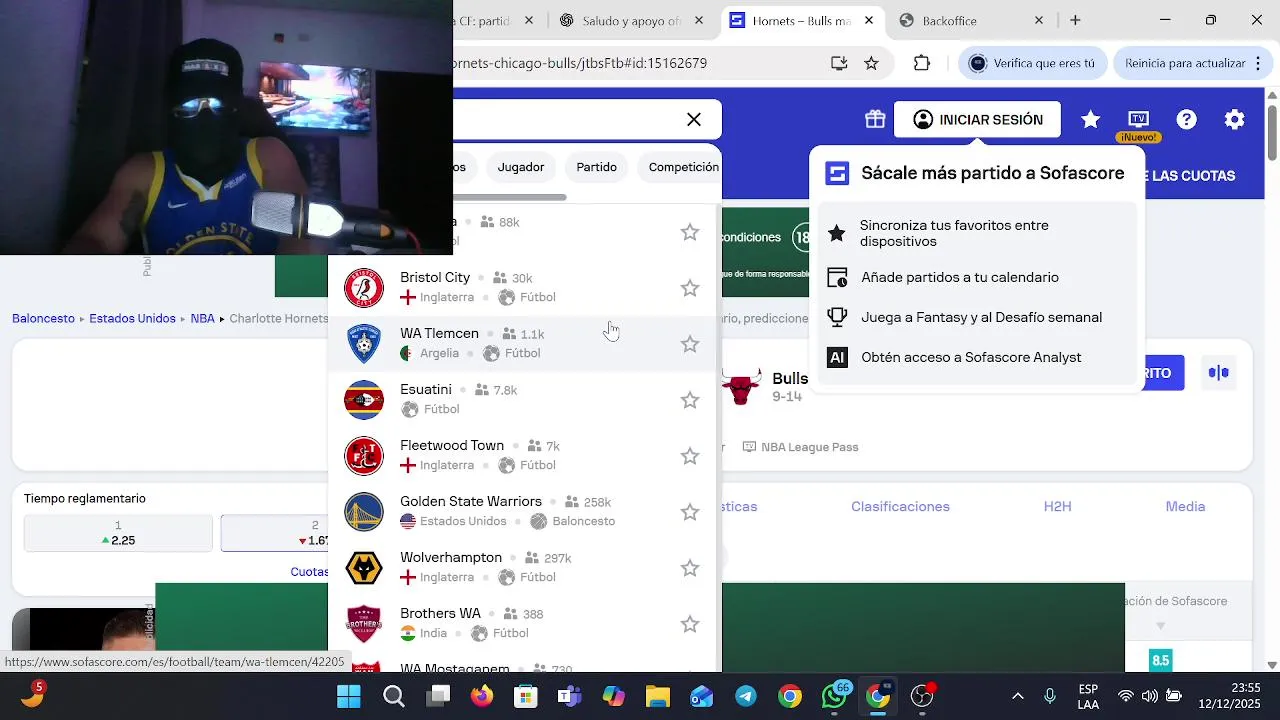Click NBA League Pass channel
The image size is (1280, 720).
click(x=800, y=447)
